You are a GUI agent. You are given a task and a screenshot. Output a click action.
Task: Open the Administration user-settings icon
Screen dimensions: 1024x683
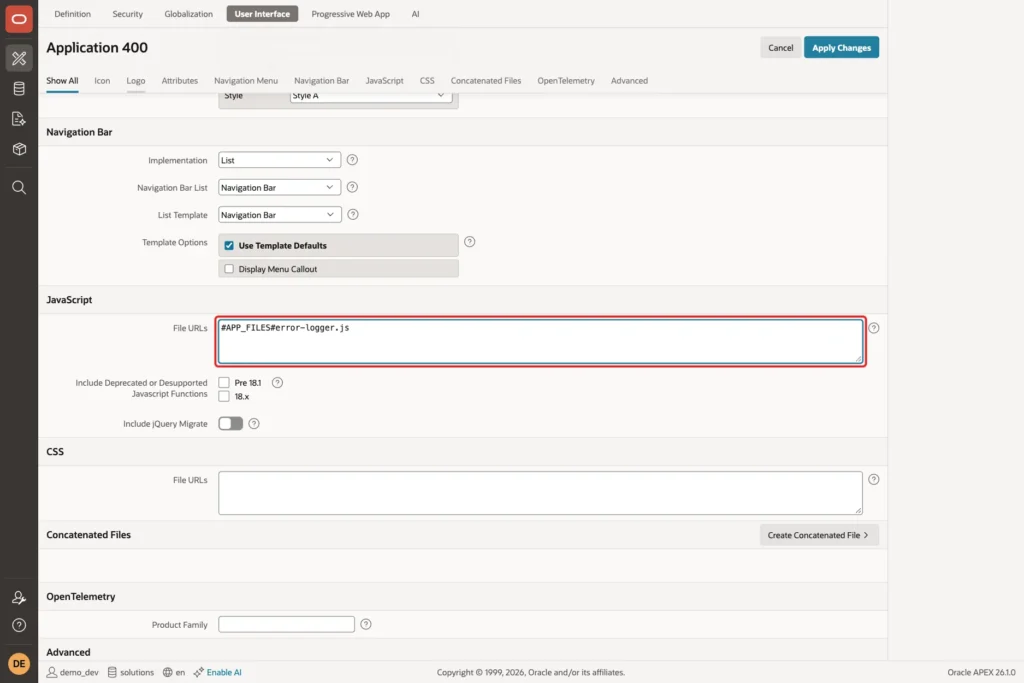pos(19,597)
